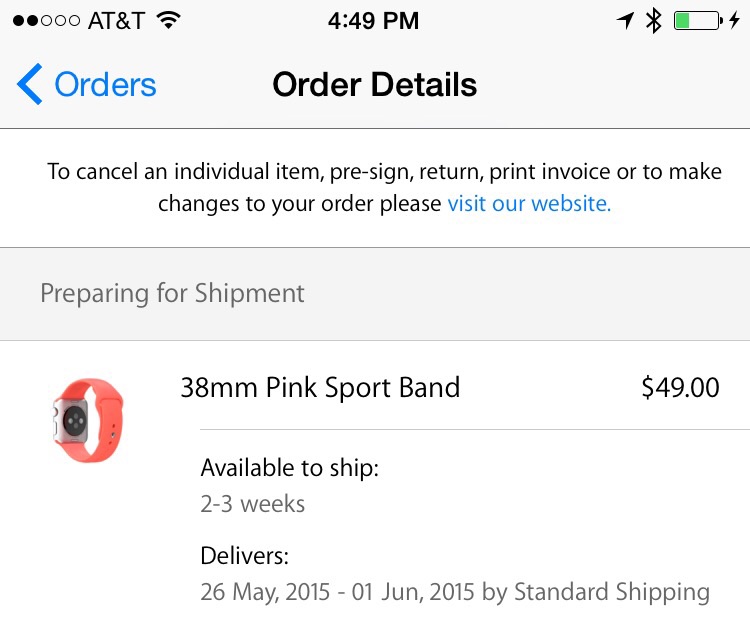Tap the AT&T carrier name
The width and height of the screenshot is (750, 638).
click(x=116, y=21)
